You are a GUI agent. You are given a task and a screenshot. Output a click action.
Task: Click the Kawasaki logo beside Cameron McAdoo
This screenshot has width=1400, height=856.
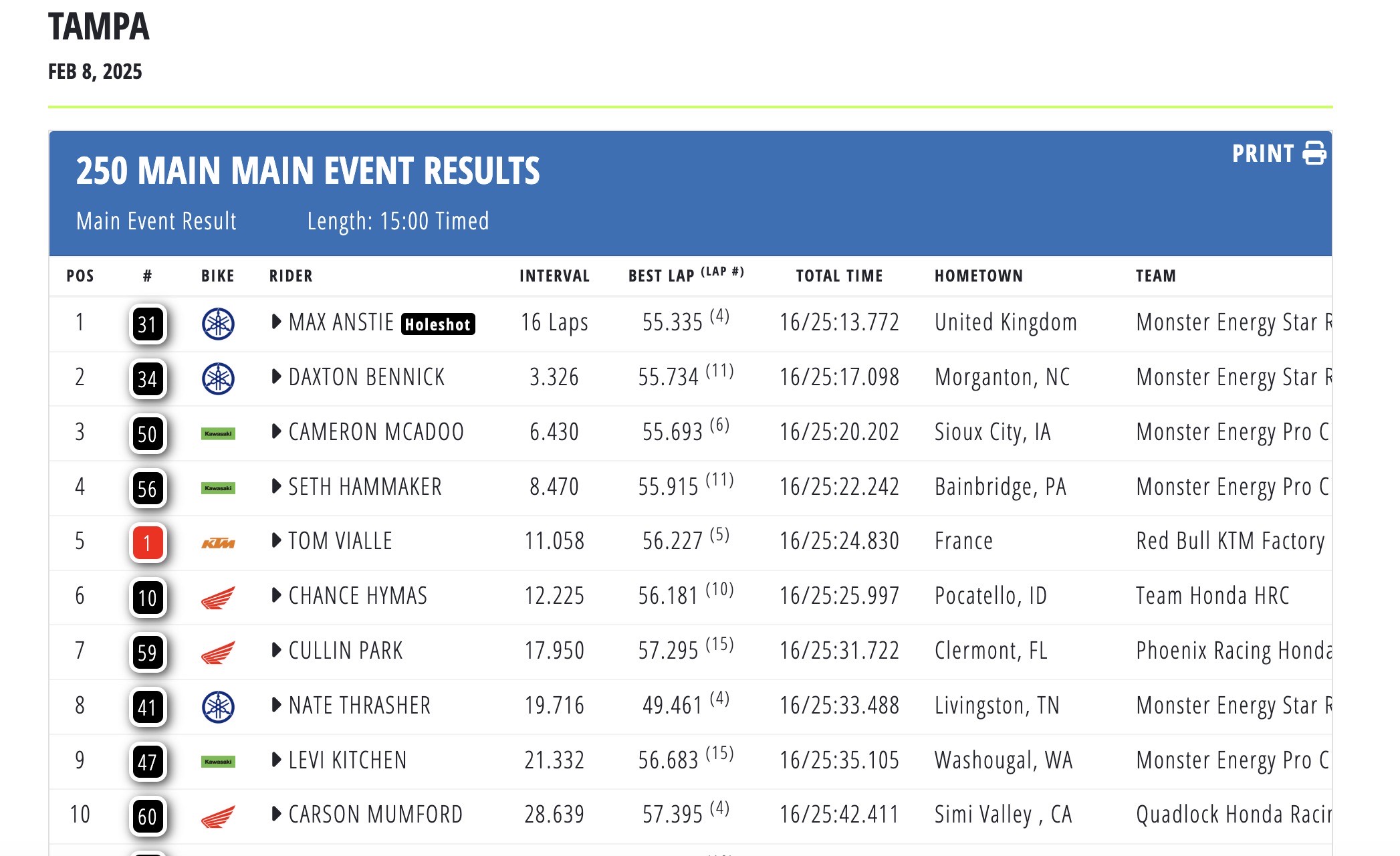pyautogui.click(x=218, y=434)
